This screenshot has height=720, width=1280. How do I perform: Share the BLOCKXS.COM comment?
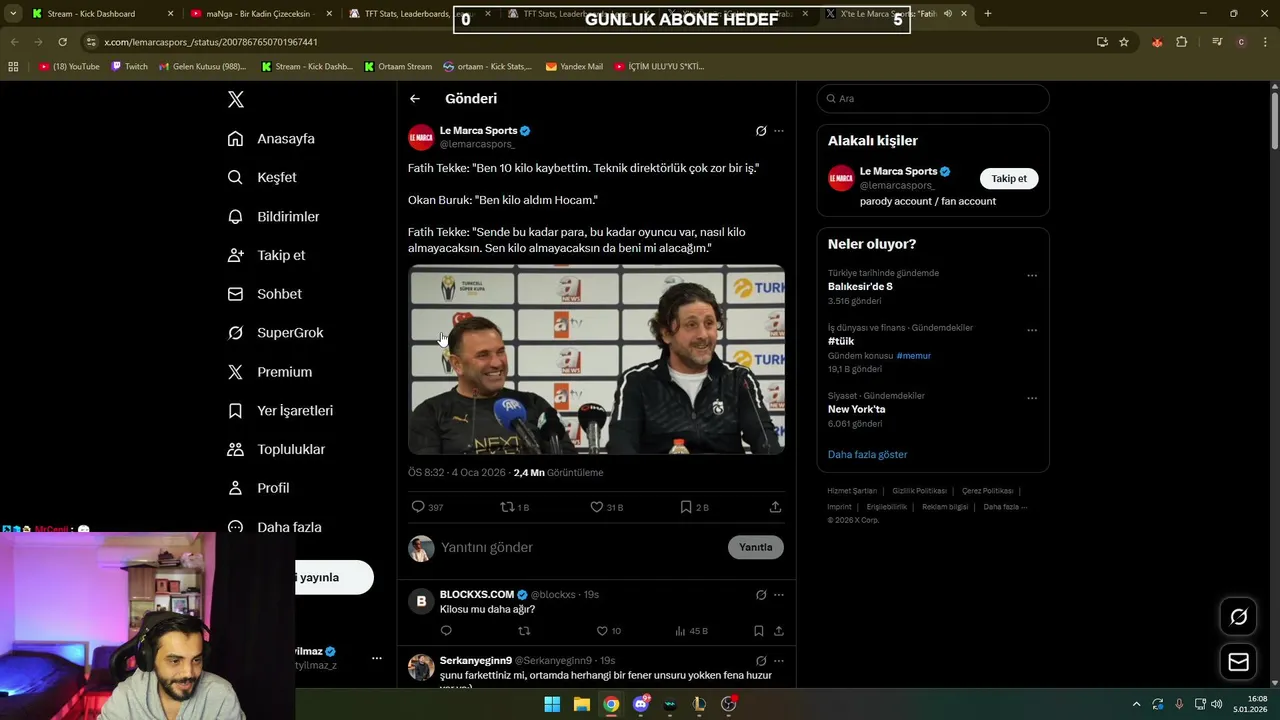tap(779, 631)
